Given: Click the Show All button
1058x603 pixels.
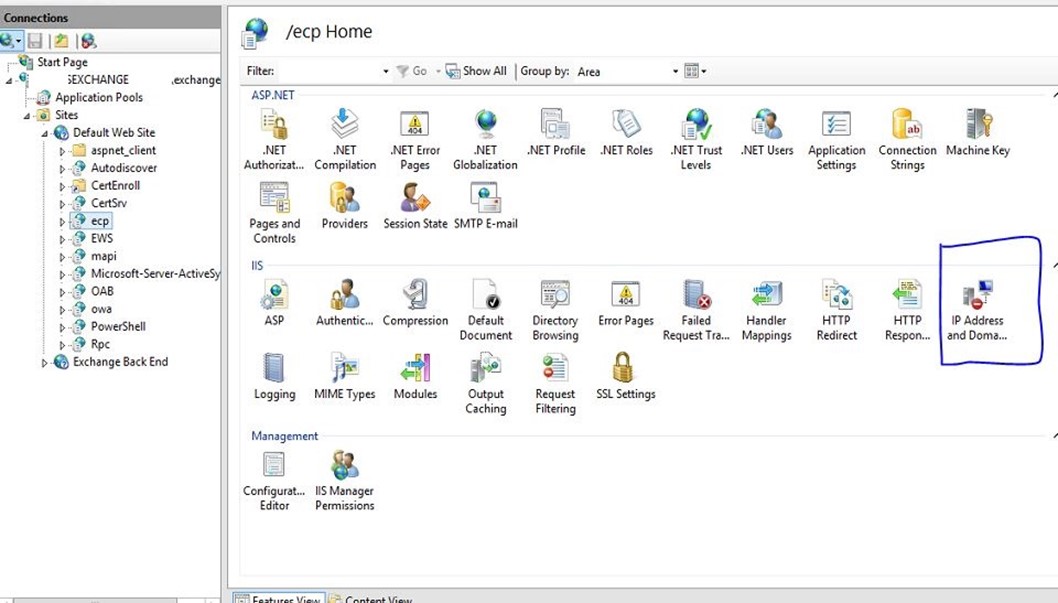Looking at the screenshot, I should pos(476,71).
